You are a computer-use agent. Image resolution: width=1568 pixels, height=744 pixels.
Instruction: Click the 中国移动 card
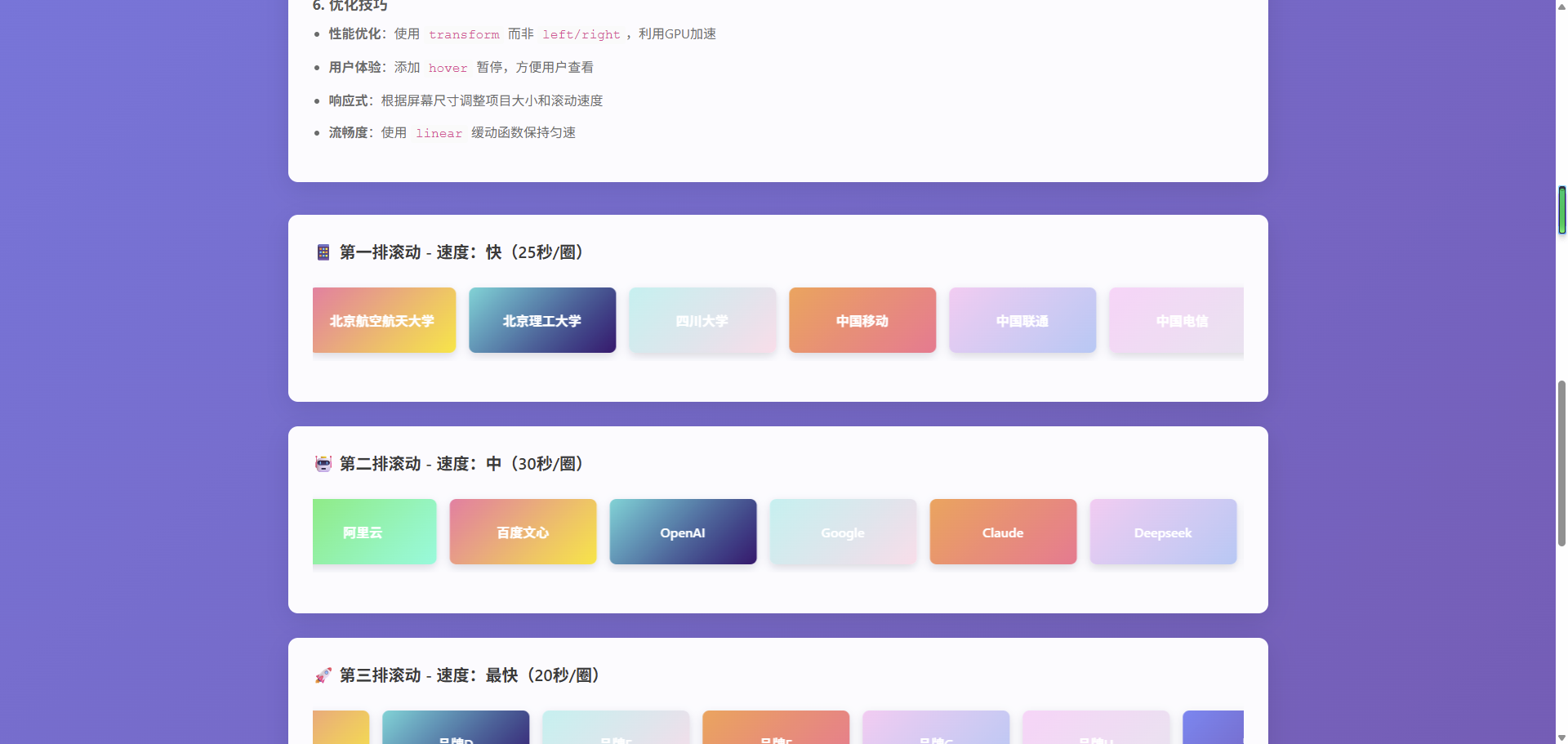tap(862, 320)
